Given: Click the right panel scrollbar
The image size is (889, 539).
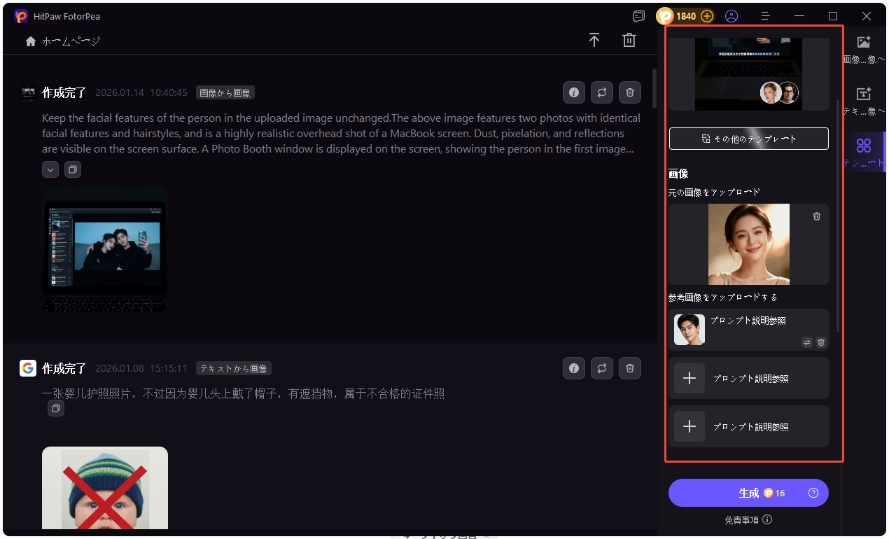Looking at the screenshot, I should click(837, 215).
